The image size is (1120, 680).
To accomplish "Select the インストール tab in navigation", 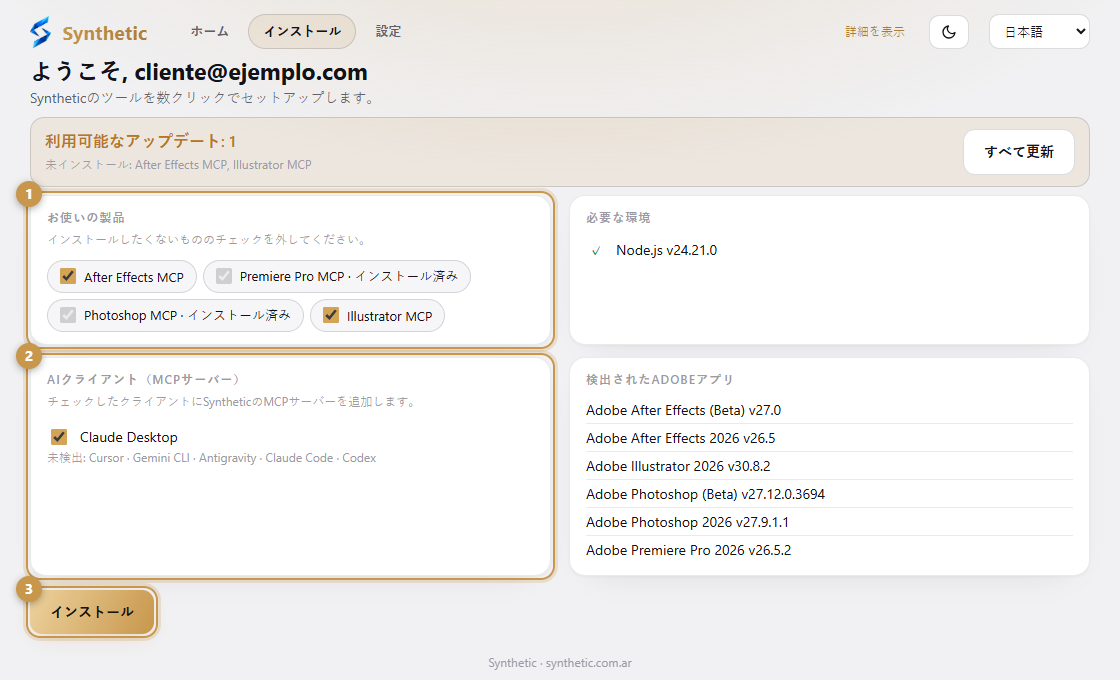I will (x=301, y=31).
